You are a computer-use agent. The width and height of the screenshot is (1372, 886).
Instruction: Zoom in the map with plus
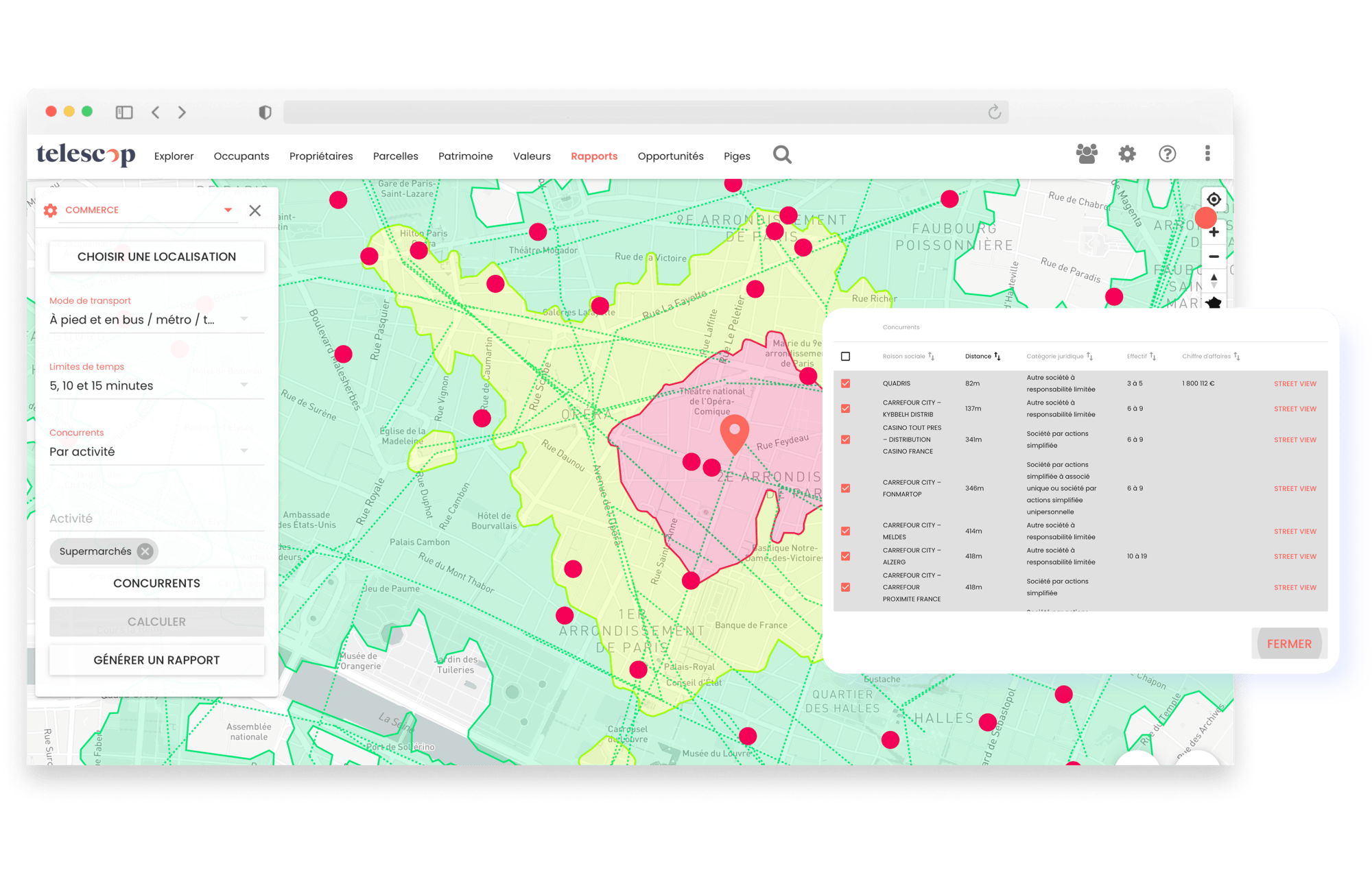[x=1214, y=232]
